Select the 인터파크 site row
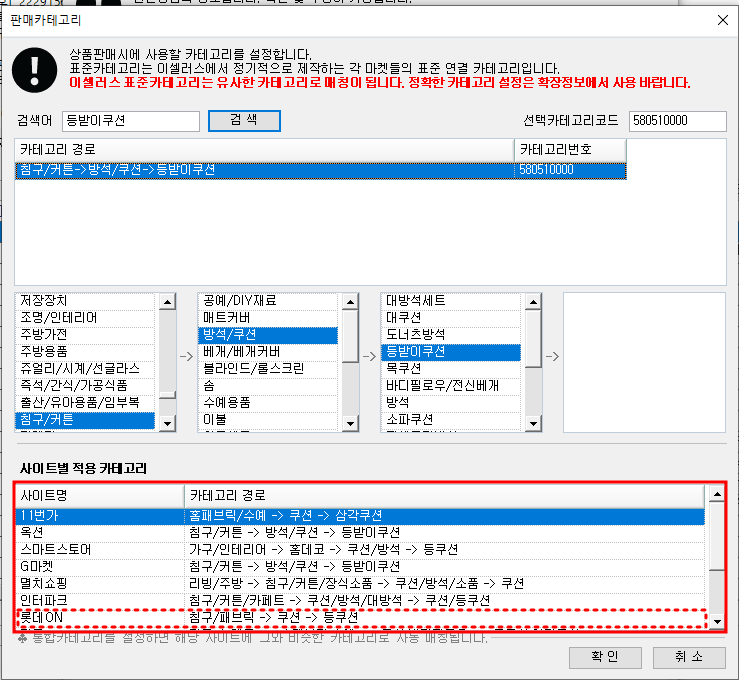Image resolution: width=739 pixels, height=680 pixels. click(360, 601)
